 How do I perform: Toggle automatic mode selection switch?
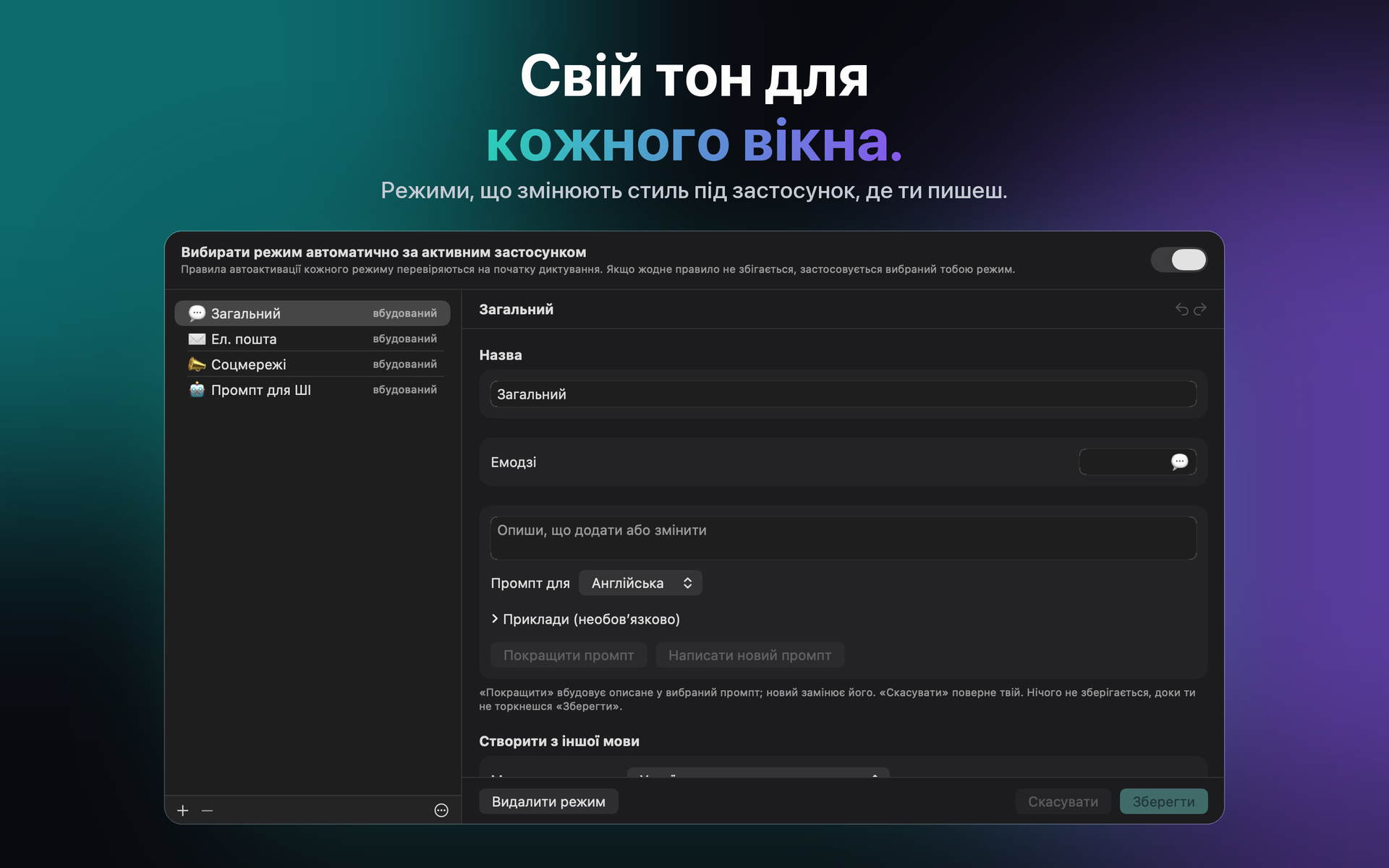pyautogui.click(x=1178, y=260)
